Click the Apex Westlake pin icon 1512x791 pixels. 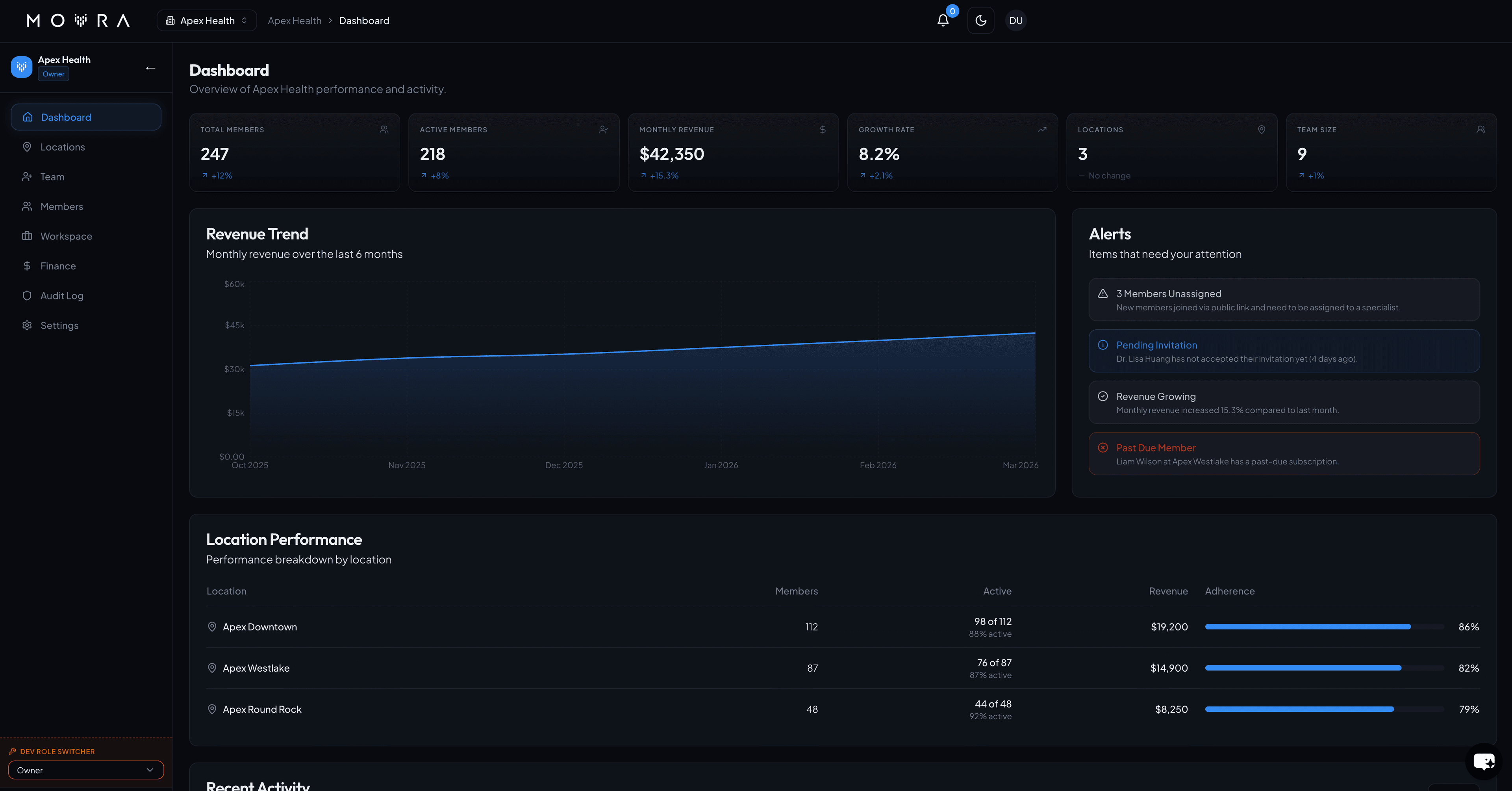click(x=212, y=668)
